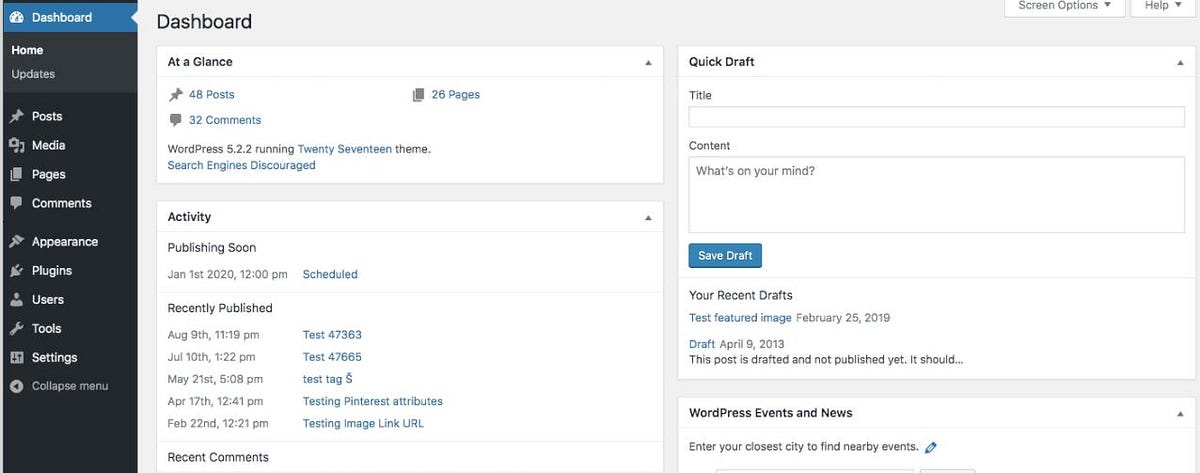Collapse the At a Glance panel
Image resolution: width=1200 pixels, height=473 pixels.
point(648,62)
